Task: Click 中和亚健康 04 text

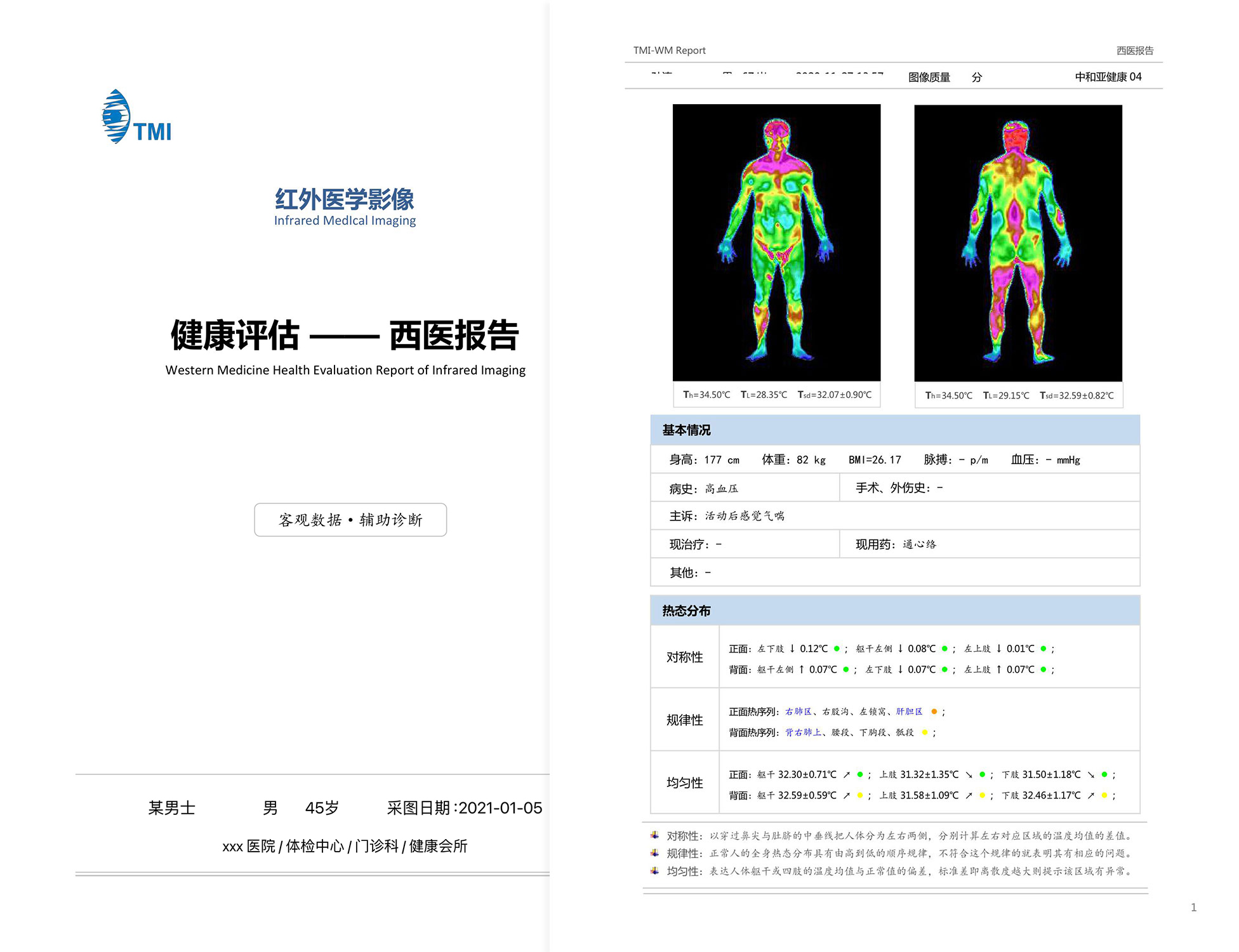Action: coord(1108,77)
